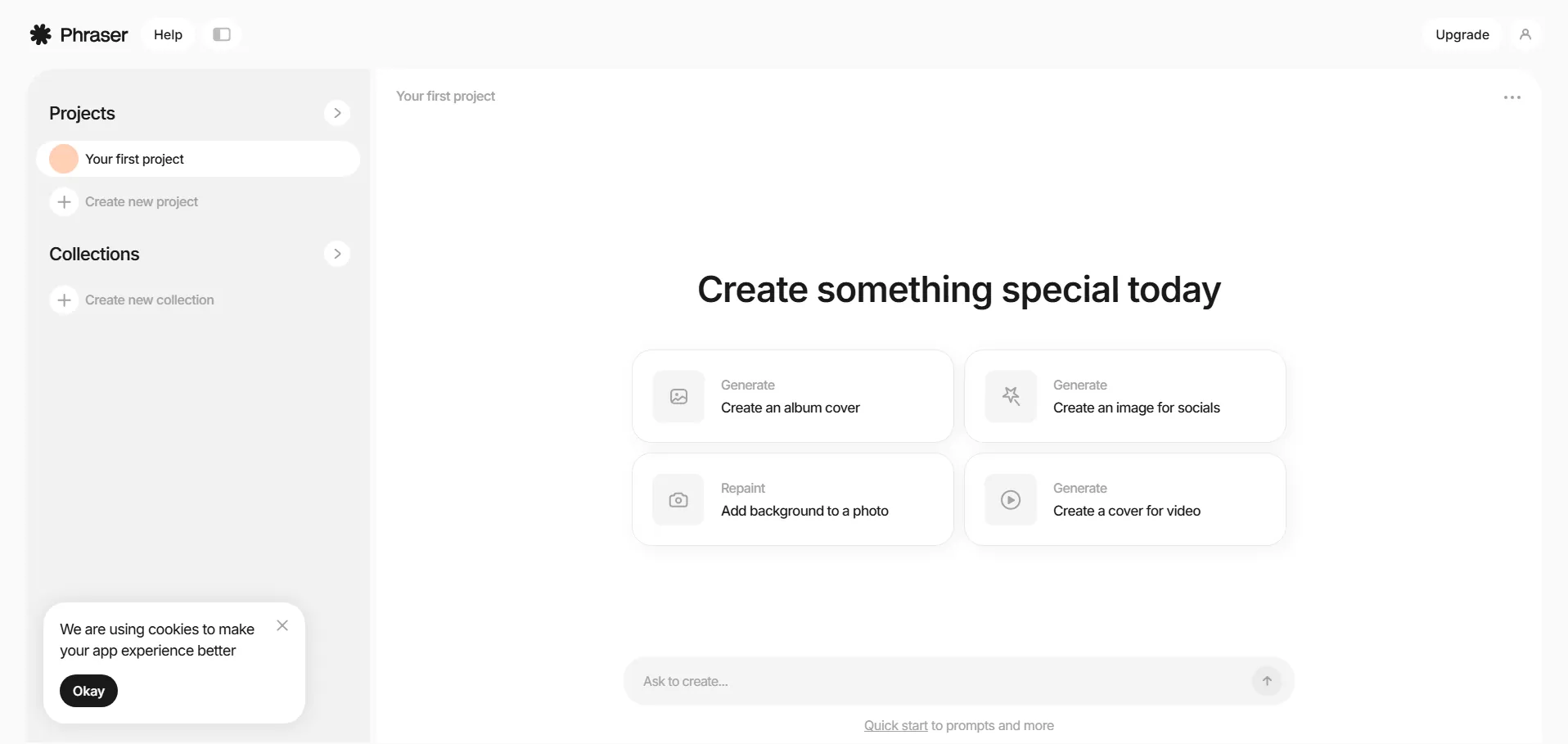Click the sparkle icon on socials card

coord(1011,397)
